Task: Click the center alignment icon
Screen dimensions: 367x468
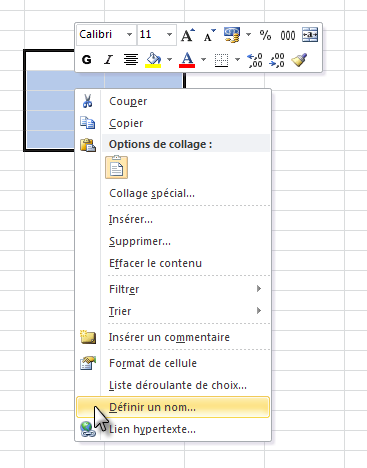Action: [131, 60]
